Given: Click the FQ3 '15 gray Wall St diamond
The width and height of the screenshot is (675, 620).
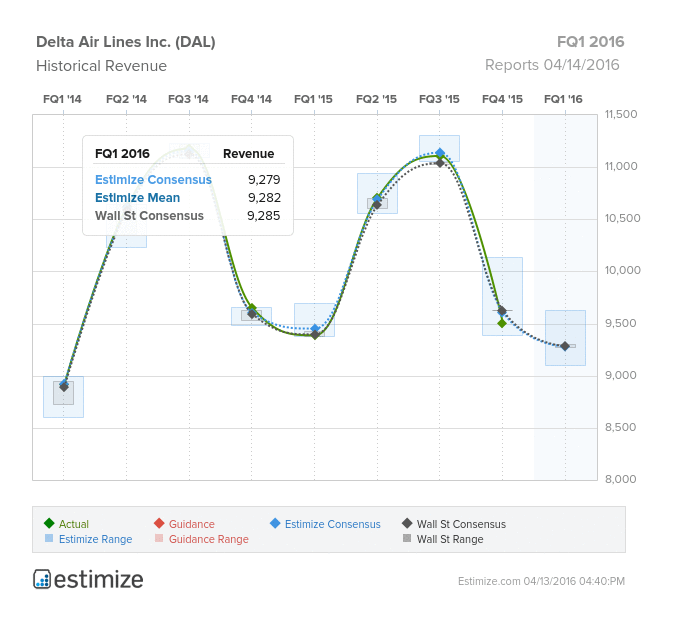Looking at the screenshot, I should (x=440, y=163).
